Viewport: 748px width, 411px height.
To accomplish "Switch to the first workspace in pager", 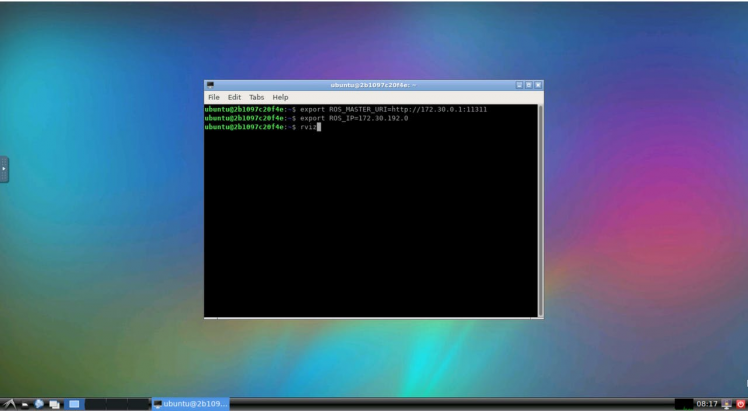I will click(x=74, y=404).
